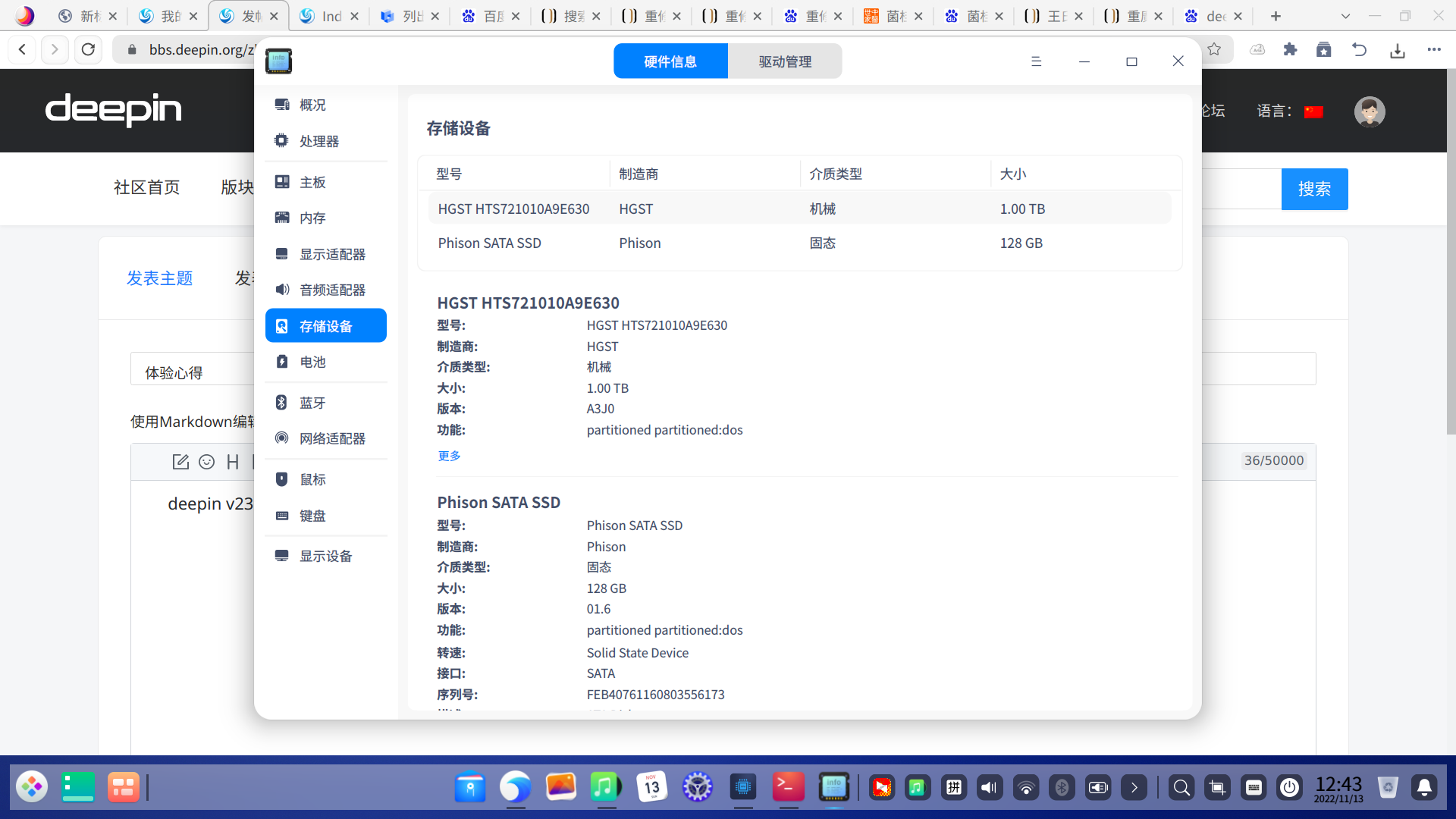This screenshot has width=1456, height=819.
Task: Open the browser tab list dropdown arrow
Action: 1345,16
